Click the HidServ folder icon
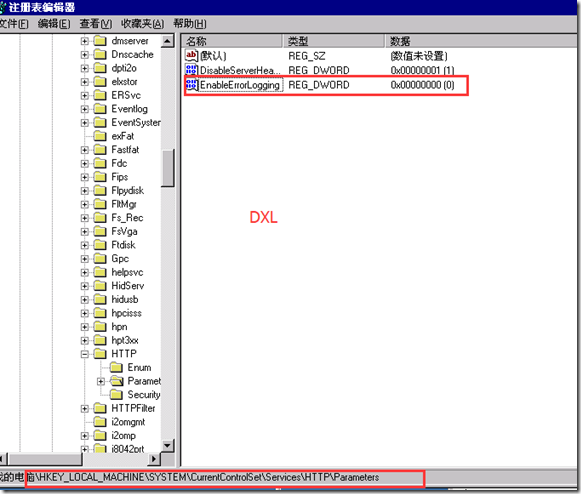 tap(100, 286)
